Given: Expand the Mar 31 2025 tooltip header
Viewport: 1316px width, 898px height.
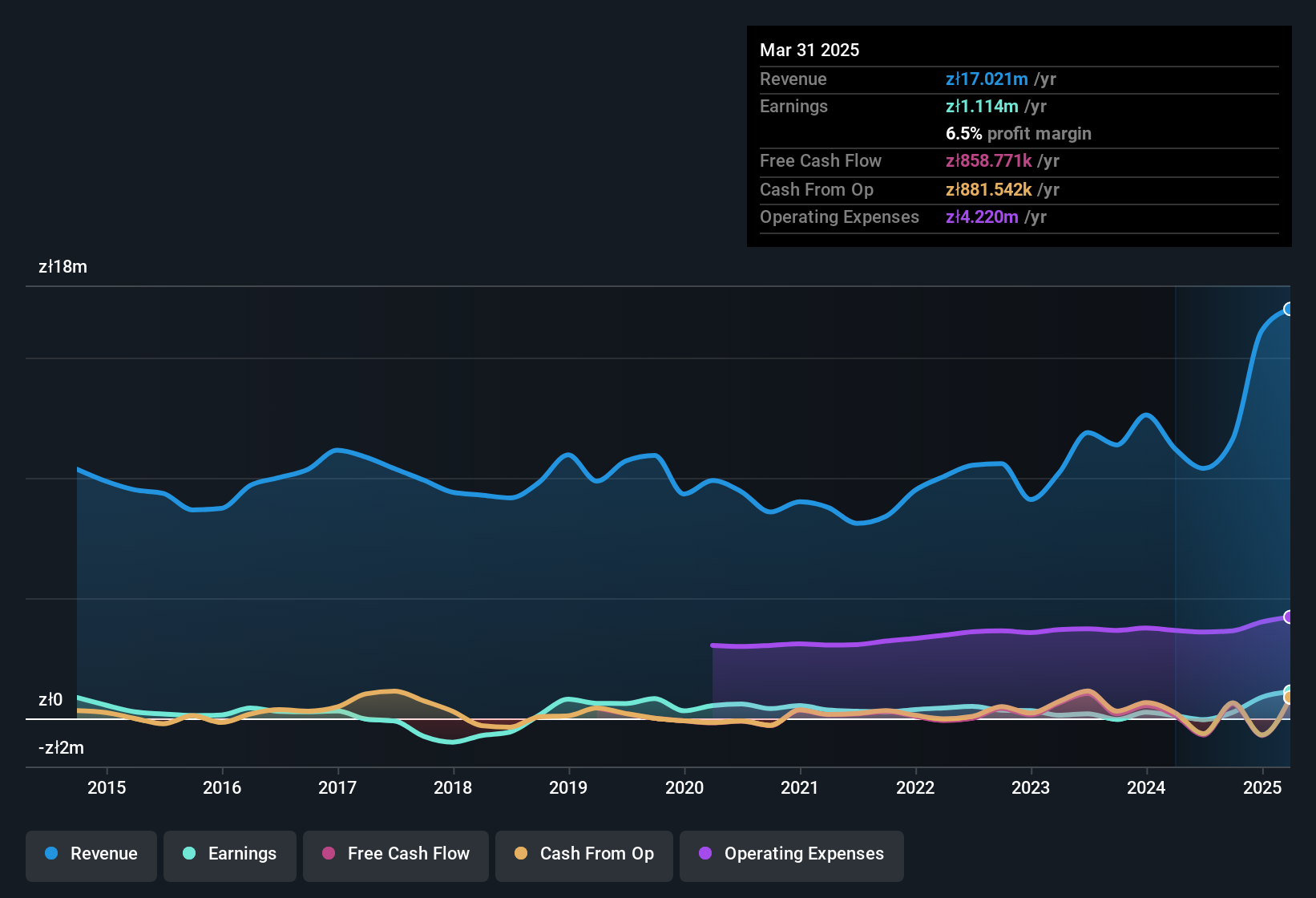Looking at the screenshot, I should 809,50.
